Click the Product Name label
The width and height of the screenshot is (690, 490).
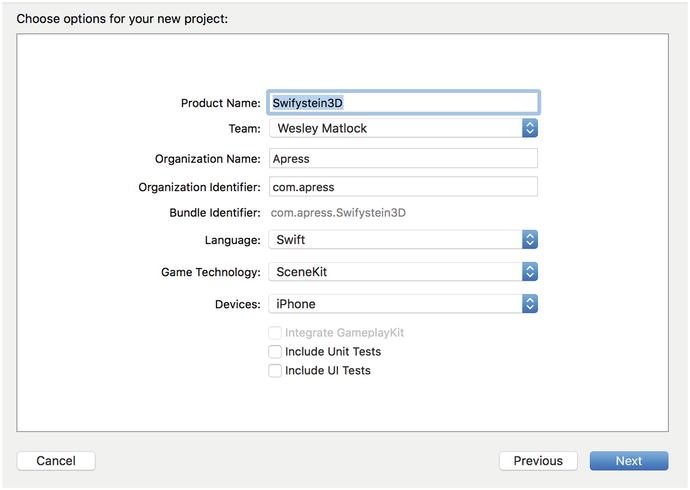[x=220, y=103]
